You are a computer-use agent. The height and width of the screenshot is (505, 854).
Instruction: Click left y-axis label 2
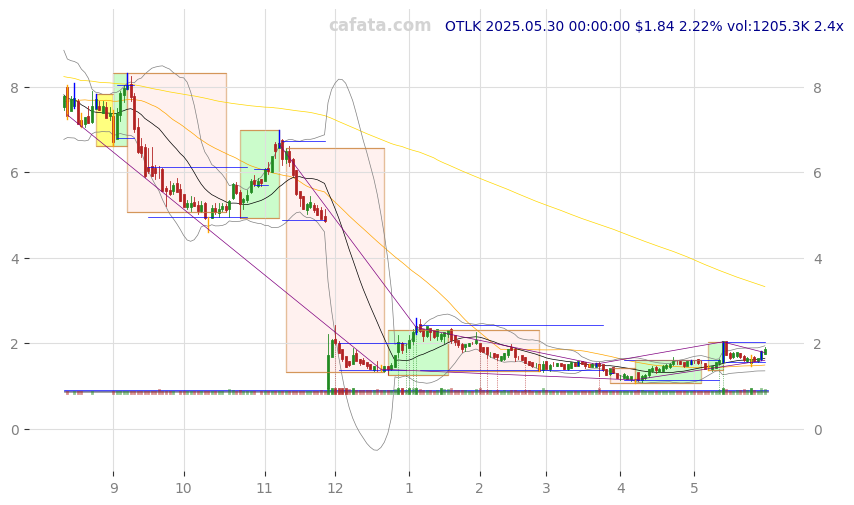(14, 344)
